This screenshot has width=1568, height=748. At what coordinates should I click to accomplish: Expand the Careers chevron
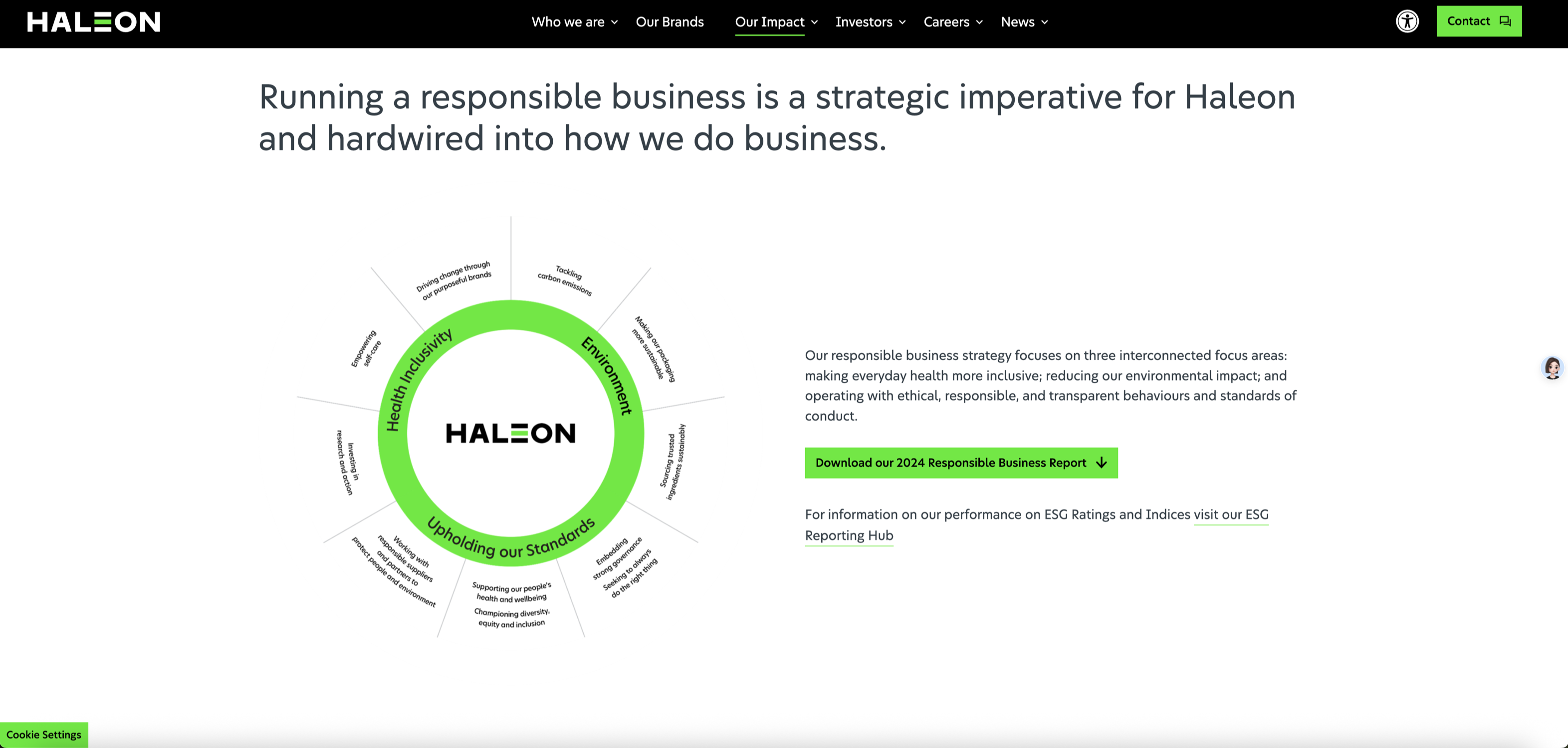pyautogui.click(x=979, y=22)
